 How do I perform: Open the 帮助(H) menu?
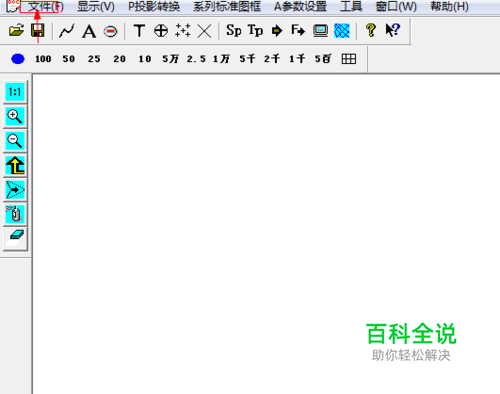(x=449, y=6)
